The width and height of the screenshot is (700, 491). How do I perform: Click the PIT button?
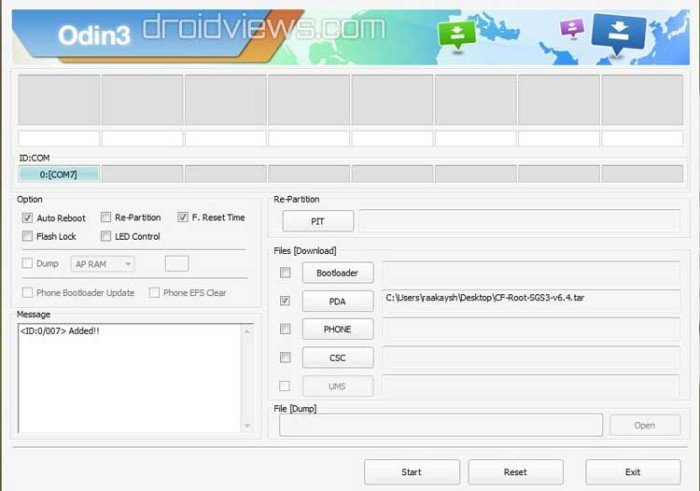tap(318, 221)
